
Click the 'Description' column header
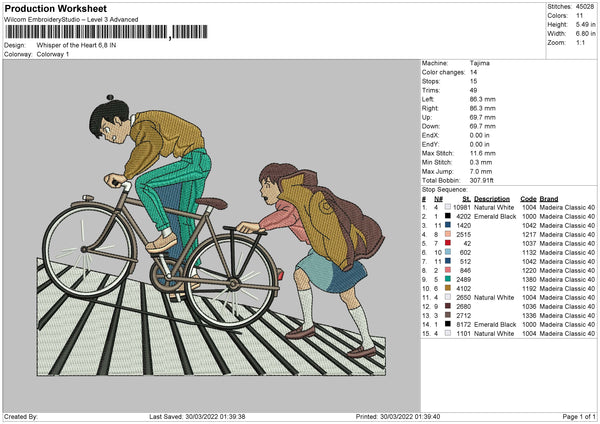[492, 199]
